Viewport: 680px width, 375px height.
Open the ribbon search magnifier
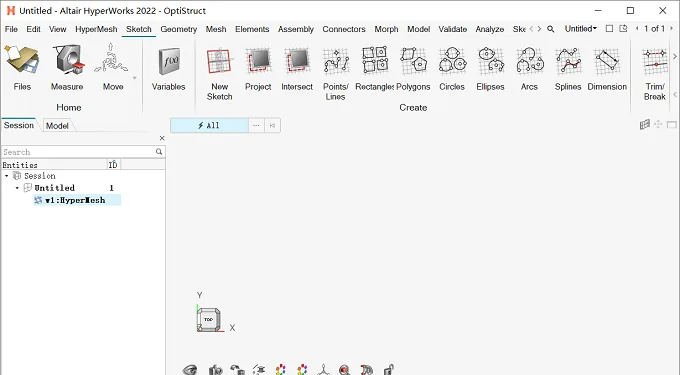(x=550, y=29)
